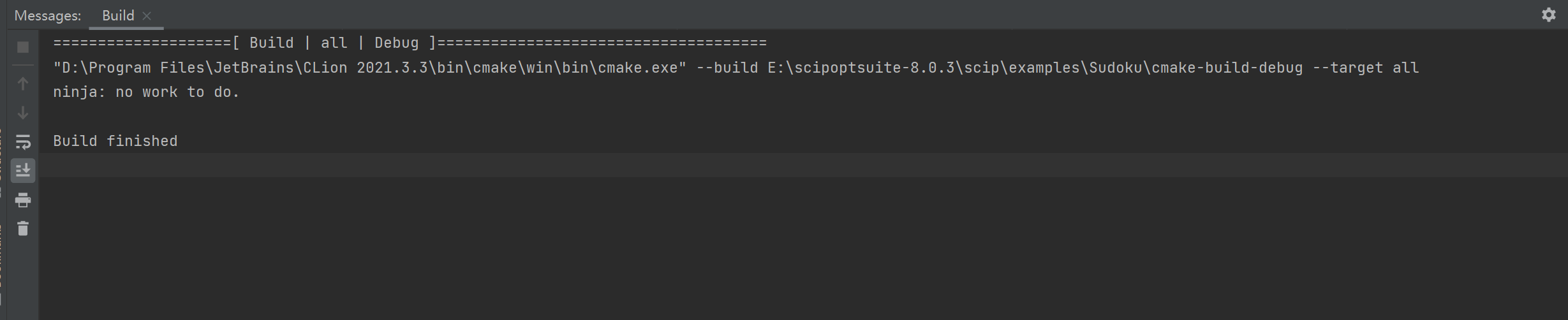Click the Messages panel label
The image size is (1568, 320).
tap(48, 15)
